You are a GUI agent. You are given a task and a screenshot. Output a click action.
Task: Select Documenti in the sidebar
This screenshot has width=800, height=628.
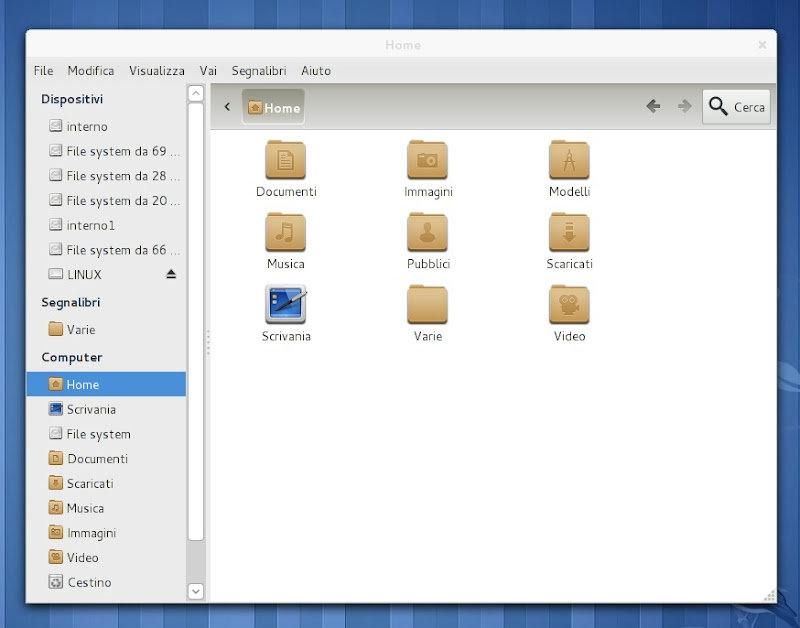point(106,459)
